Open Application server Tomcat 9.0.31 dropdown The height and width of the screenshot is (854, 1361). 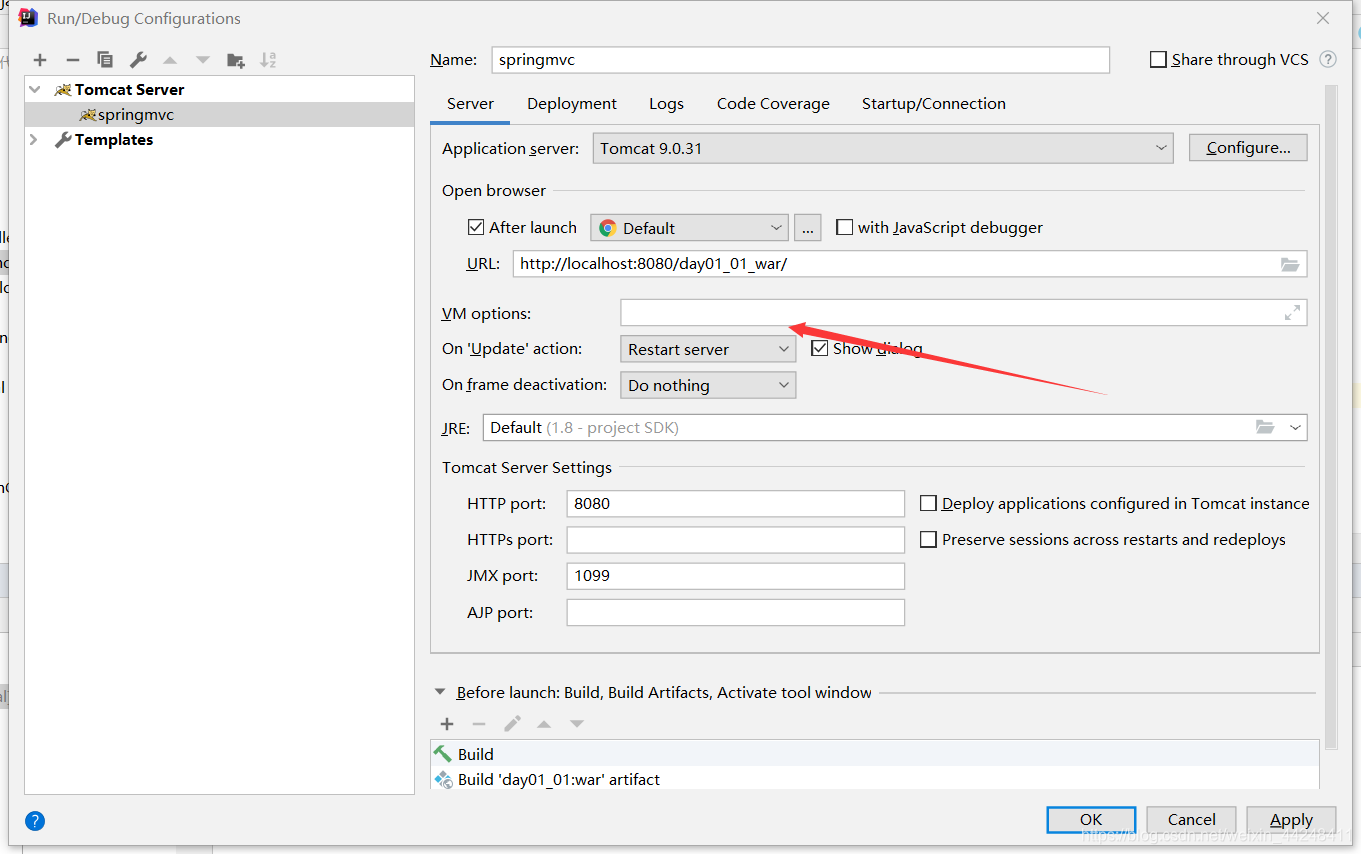point(883,148)
